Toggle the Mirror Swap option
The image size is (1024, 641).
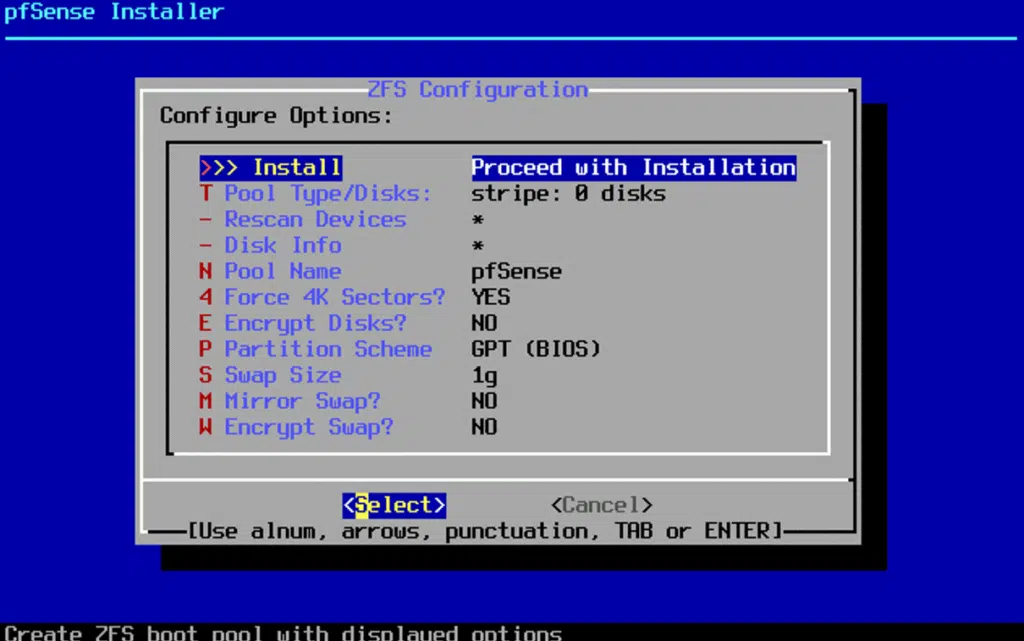(302, 402)
